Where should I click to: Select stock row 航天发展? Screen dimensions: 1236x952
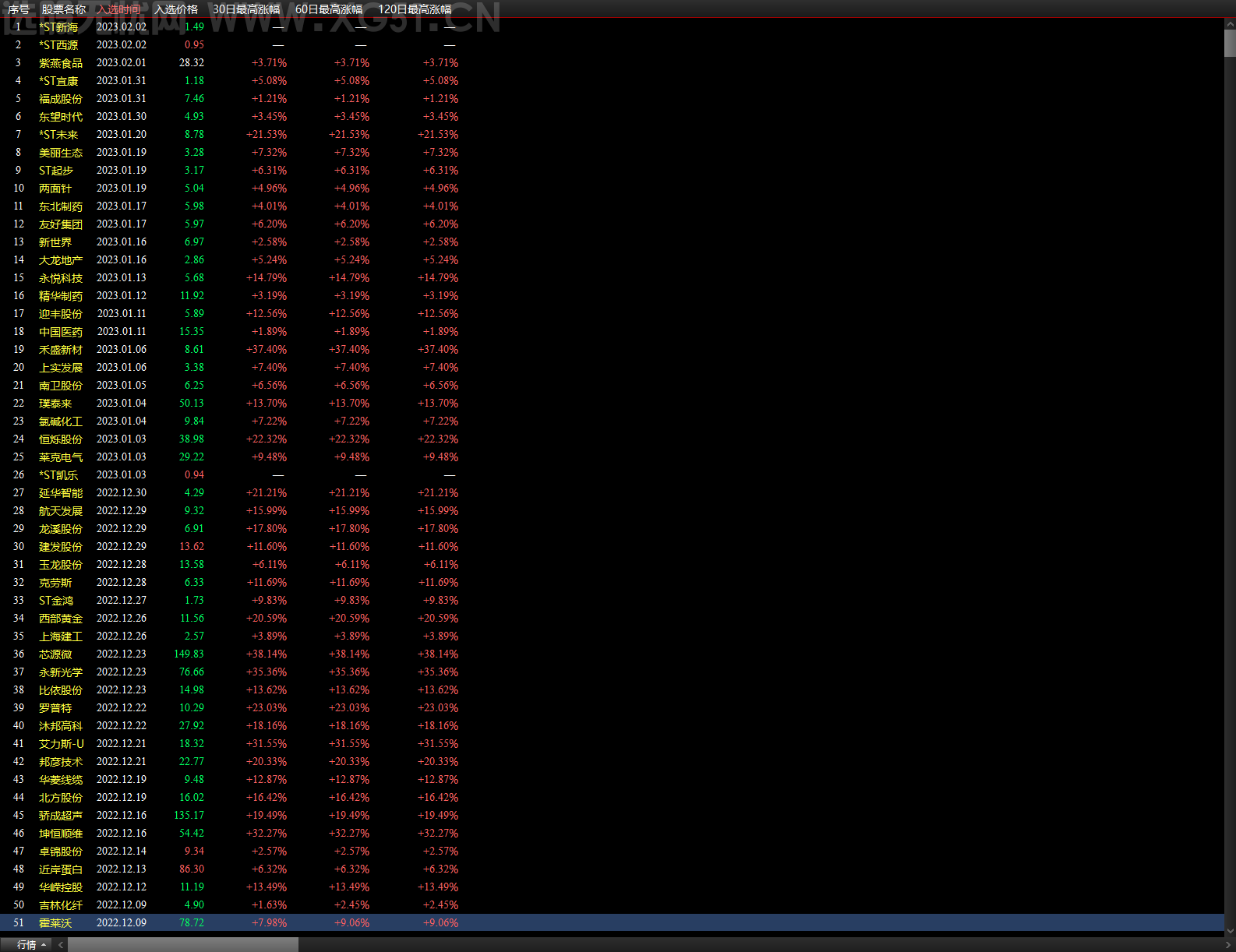(x=612, y=510)
